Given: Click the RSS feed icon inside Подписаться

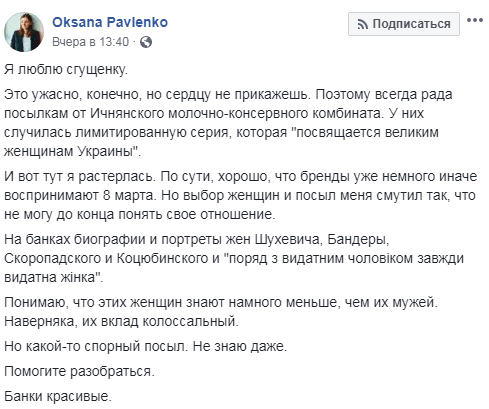Looking at the screenshot, I should 362,24.
